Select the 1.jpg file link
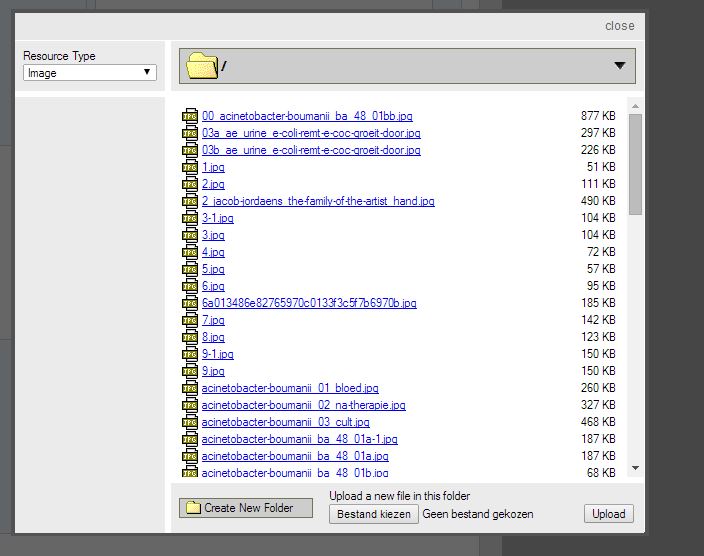 click(213, 167)
